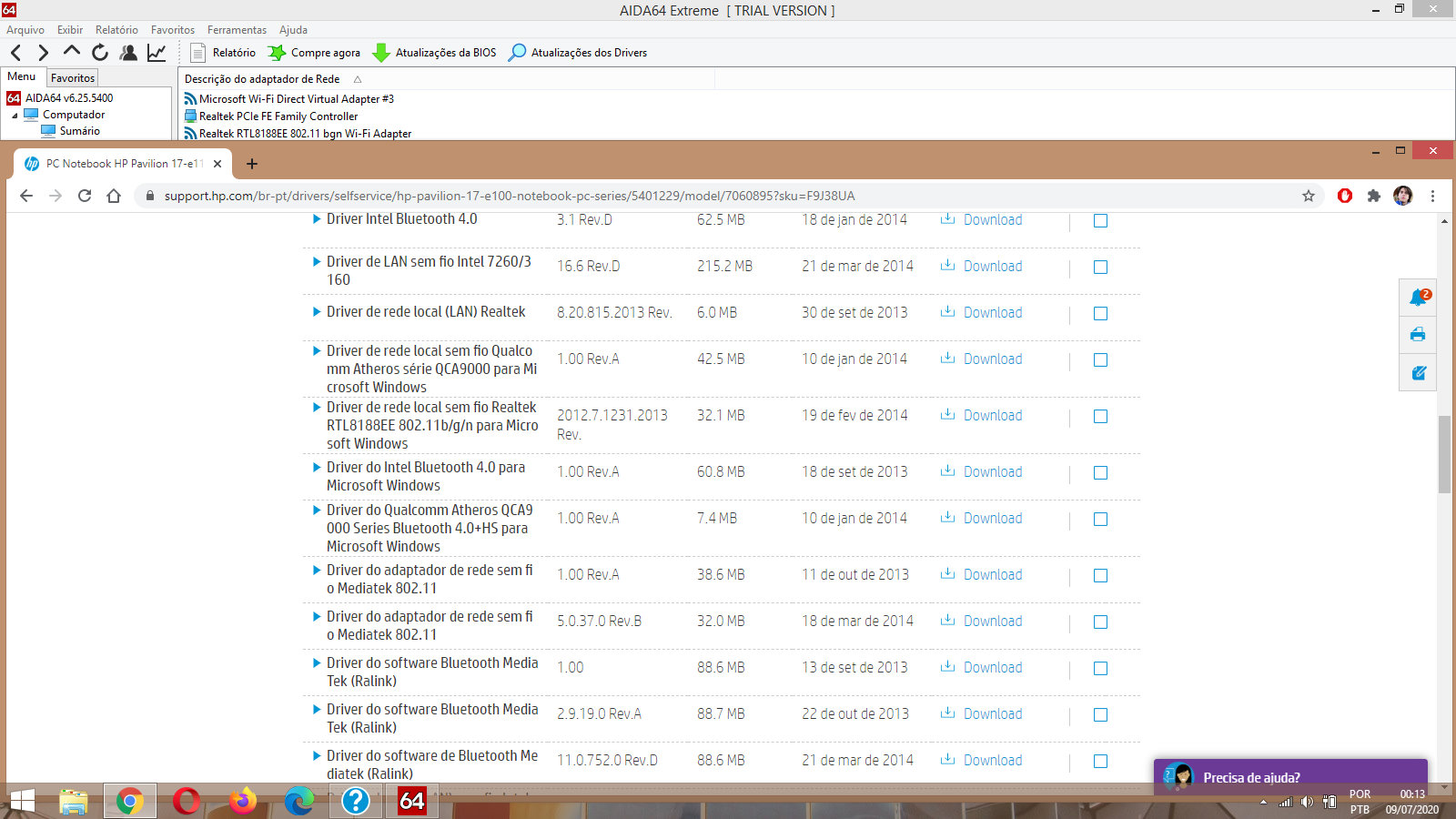Sort by Descrição do adaptador de Rede
1456x819 pixels.
coord(262,79)
